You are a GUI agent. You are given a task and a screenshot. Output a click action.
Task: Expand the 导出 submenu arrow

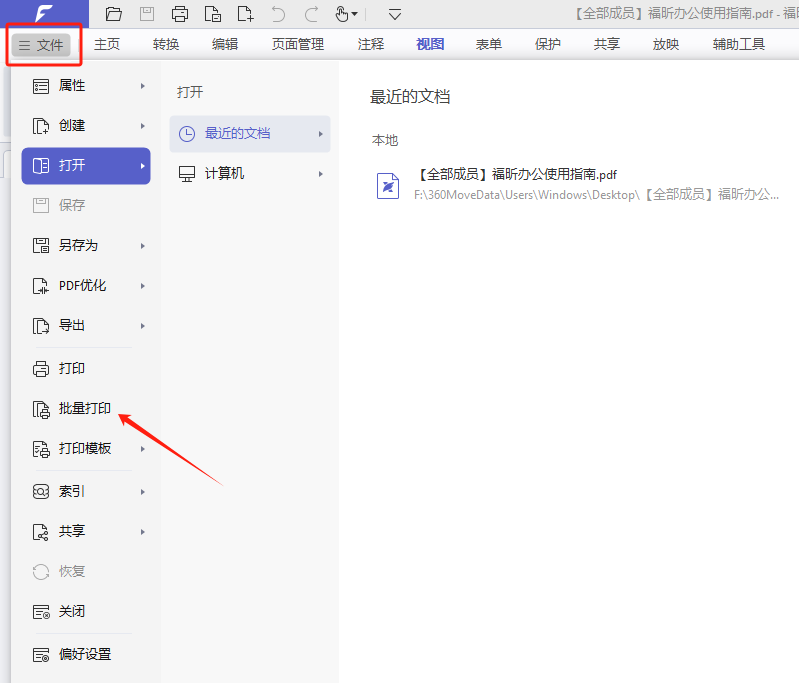[x=143, y=326]
